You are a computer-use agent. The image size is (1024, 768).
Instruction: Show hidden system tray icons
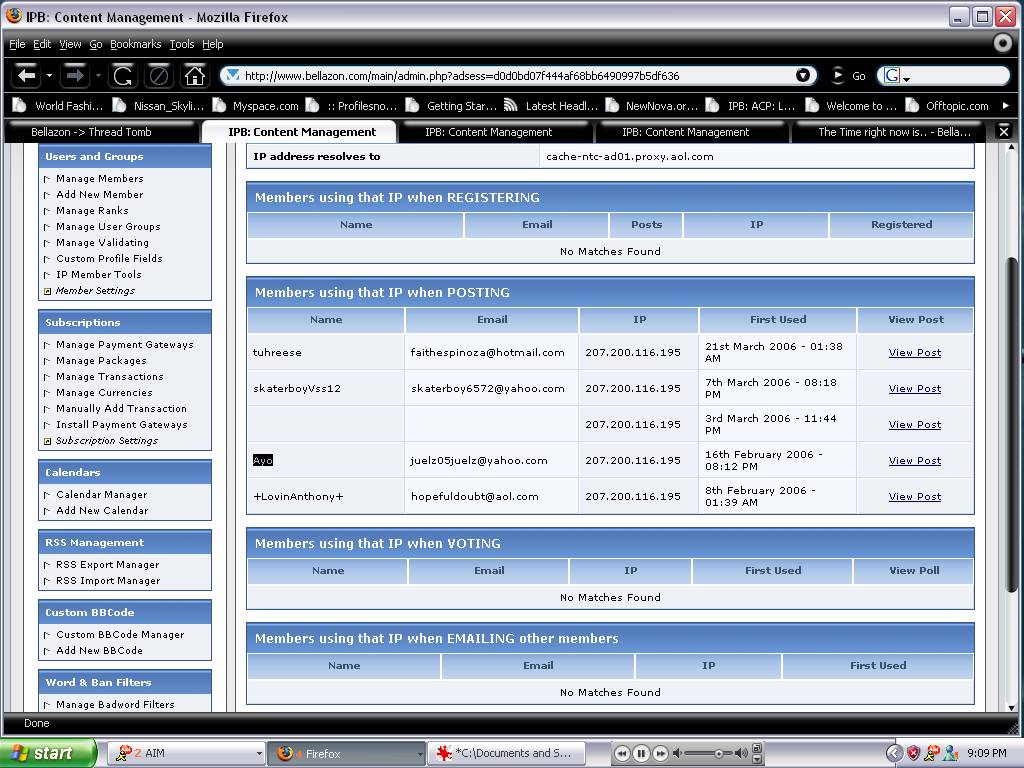pyautogui.click(x=894, y=753)
